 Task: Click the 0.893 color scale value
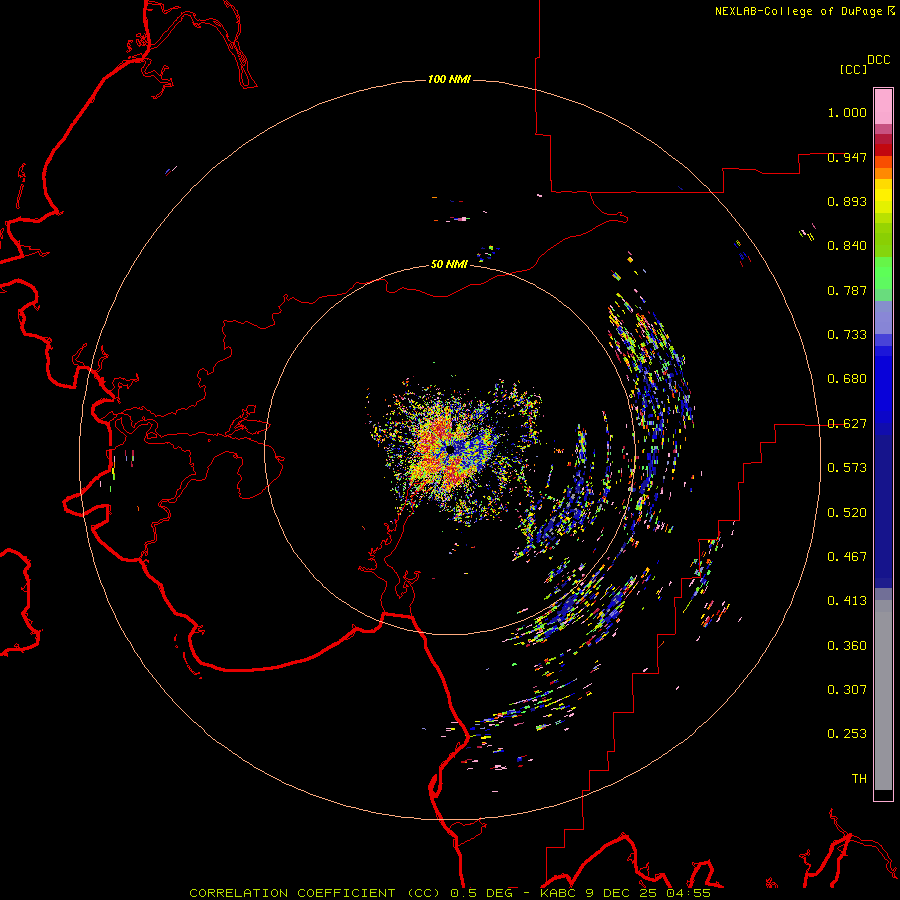click(x=847, y=201)
